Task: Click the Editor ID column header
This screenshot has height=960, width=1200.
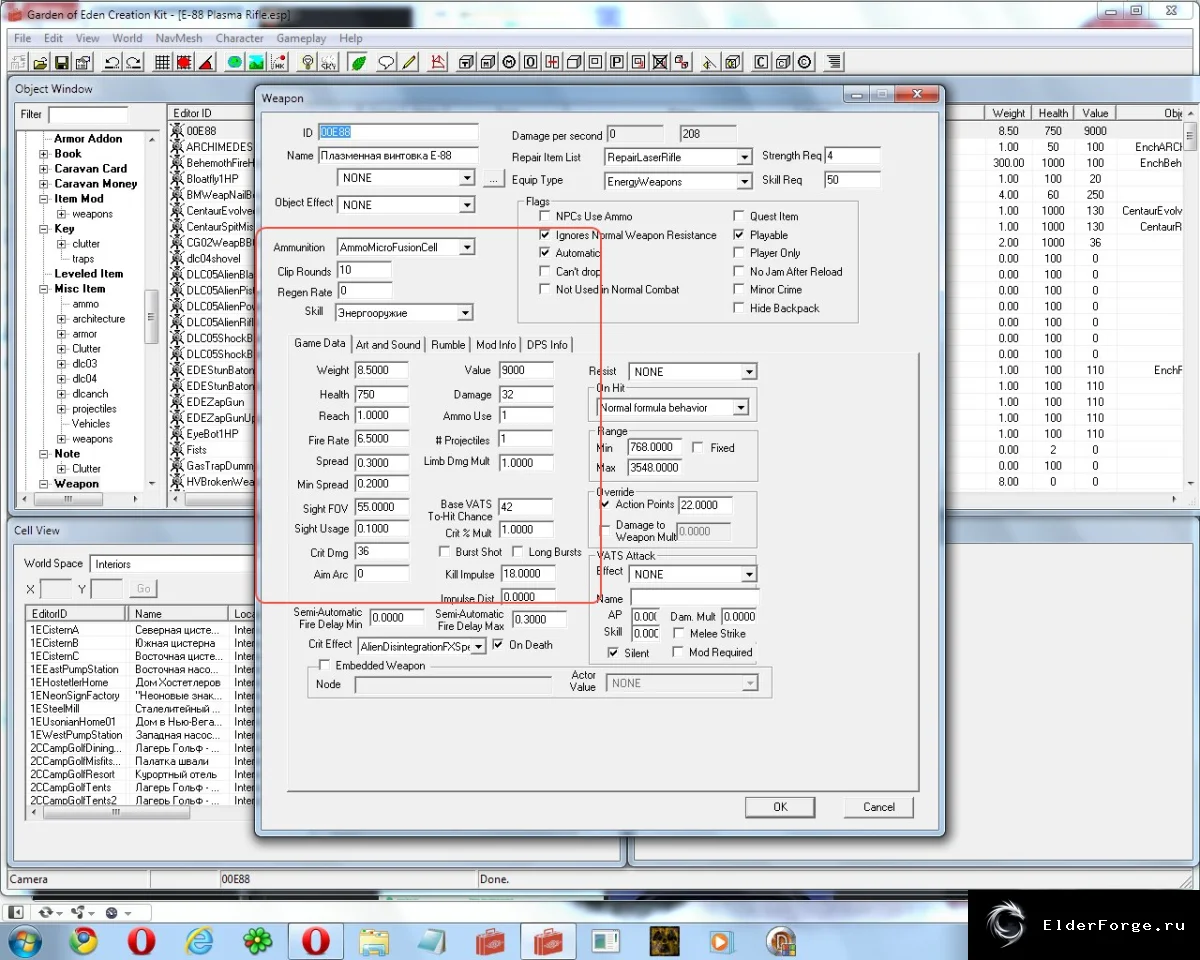Action: [x=209, y=113]
